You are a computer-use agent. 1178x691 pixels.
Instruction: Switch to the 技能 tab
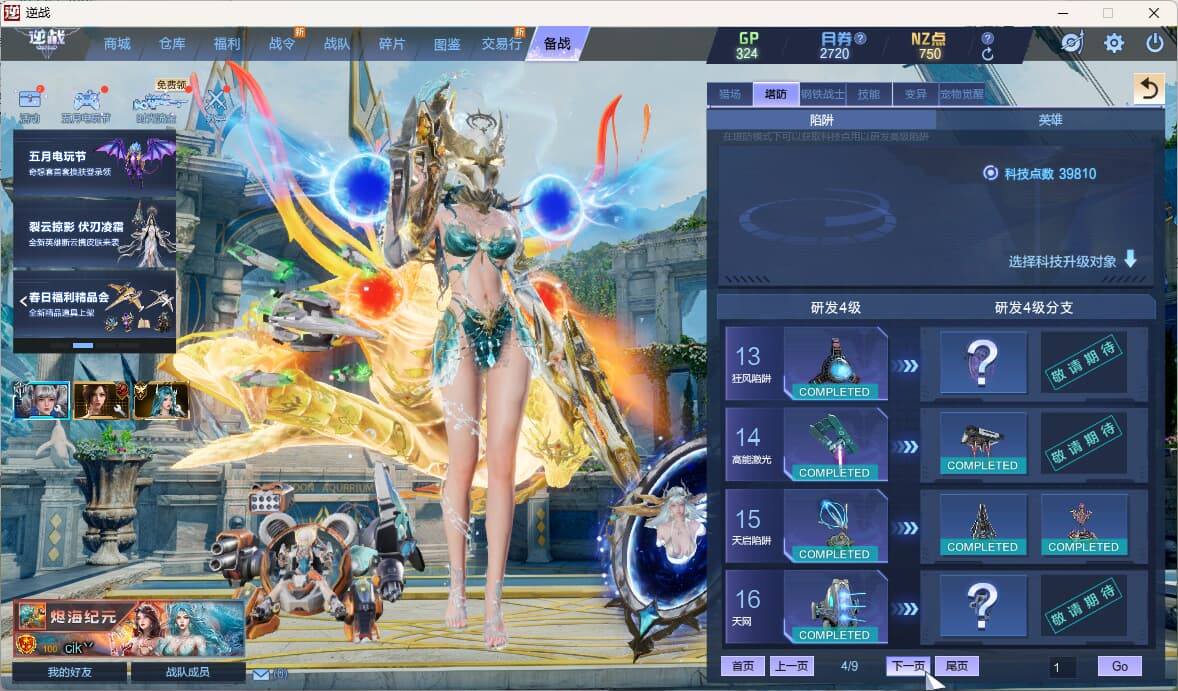[x=868, y=94]
